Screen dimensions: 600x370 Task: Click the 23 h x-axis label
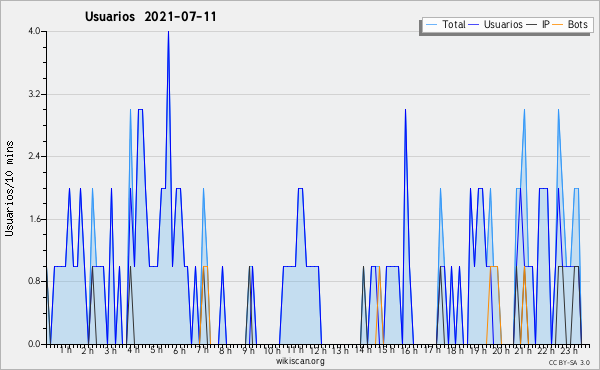click(569, 350)
